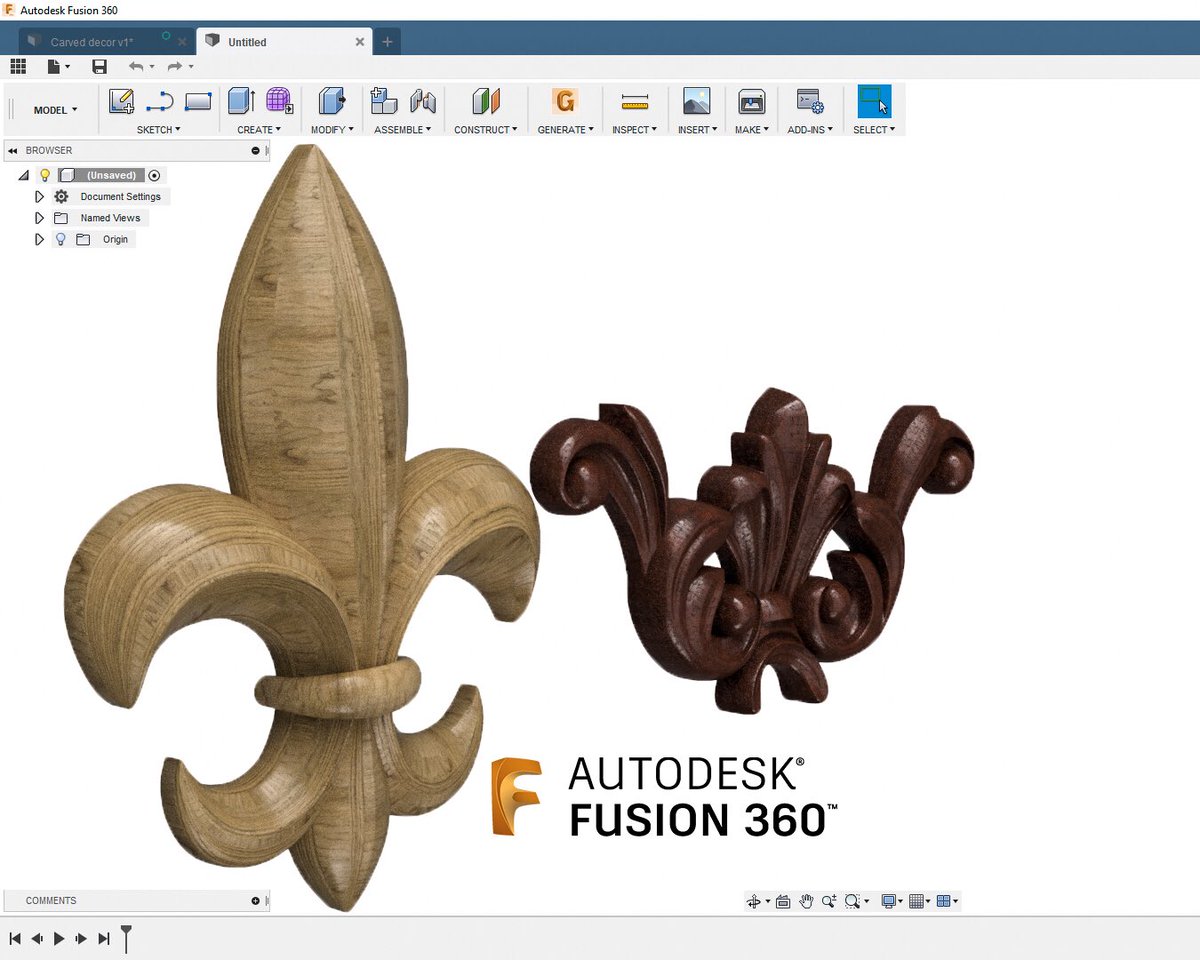The image size is (1200, 960).
Task: Open the CREATE menu dropdown
Action: tap(259, 130)
